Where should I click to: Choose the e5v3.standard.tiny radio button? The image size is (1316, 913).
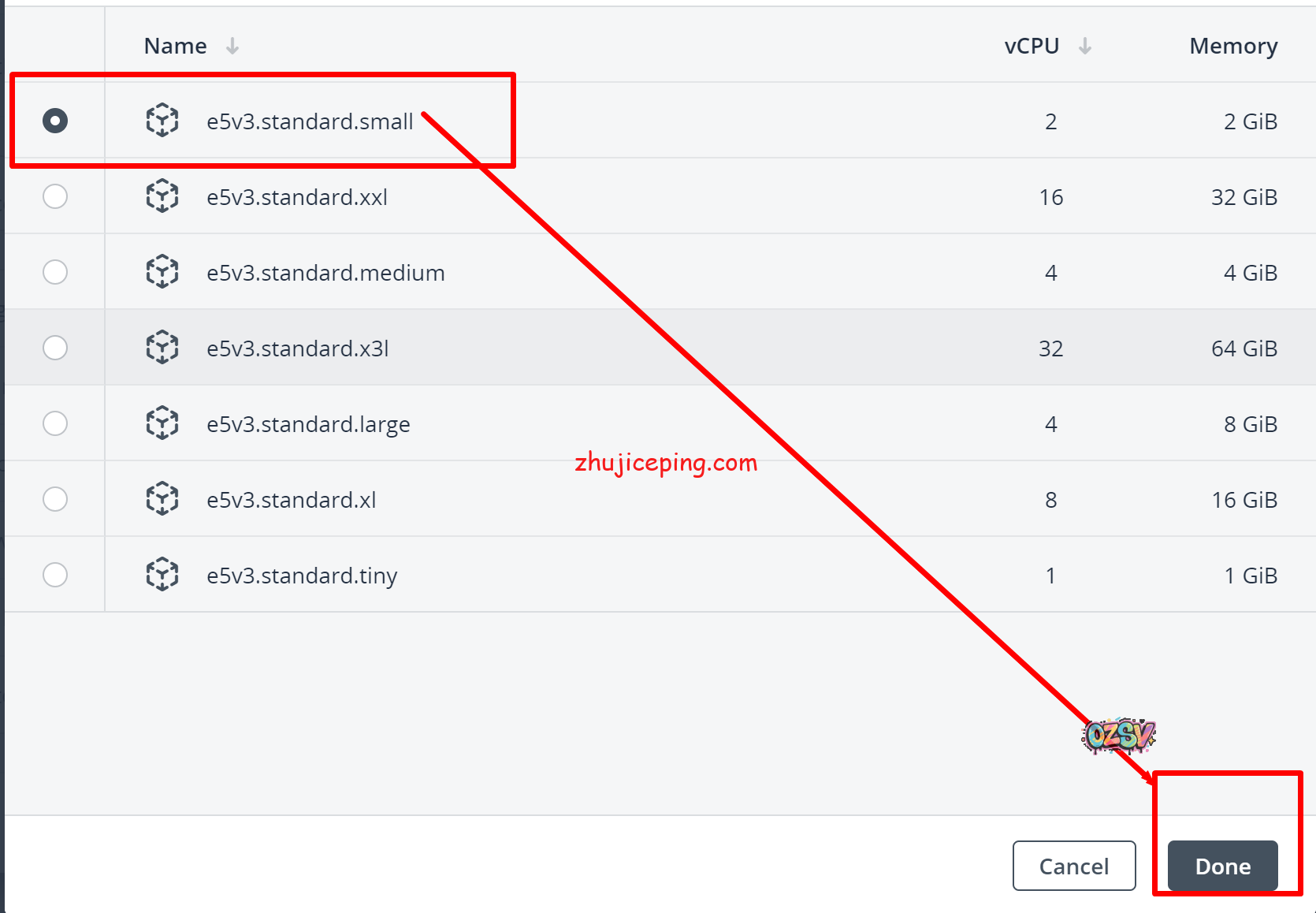pyautogui.click(x=55, y=575)
